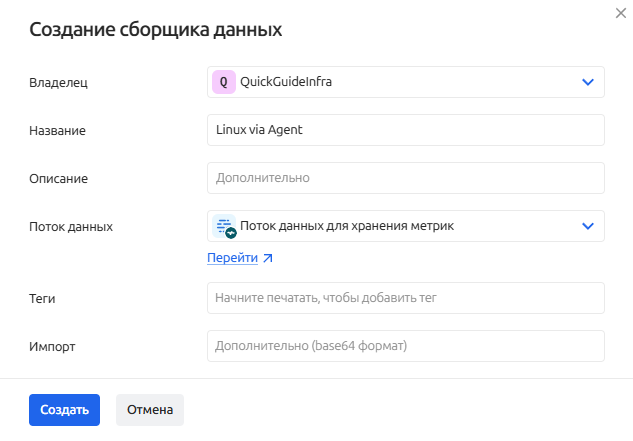Click the 'Создание сборщика данных' dialog title
Image resolution: width=633 pixels, height=441 pixels.
pyautogui.click(x=155, y=30)
